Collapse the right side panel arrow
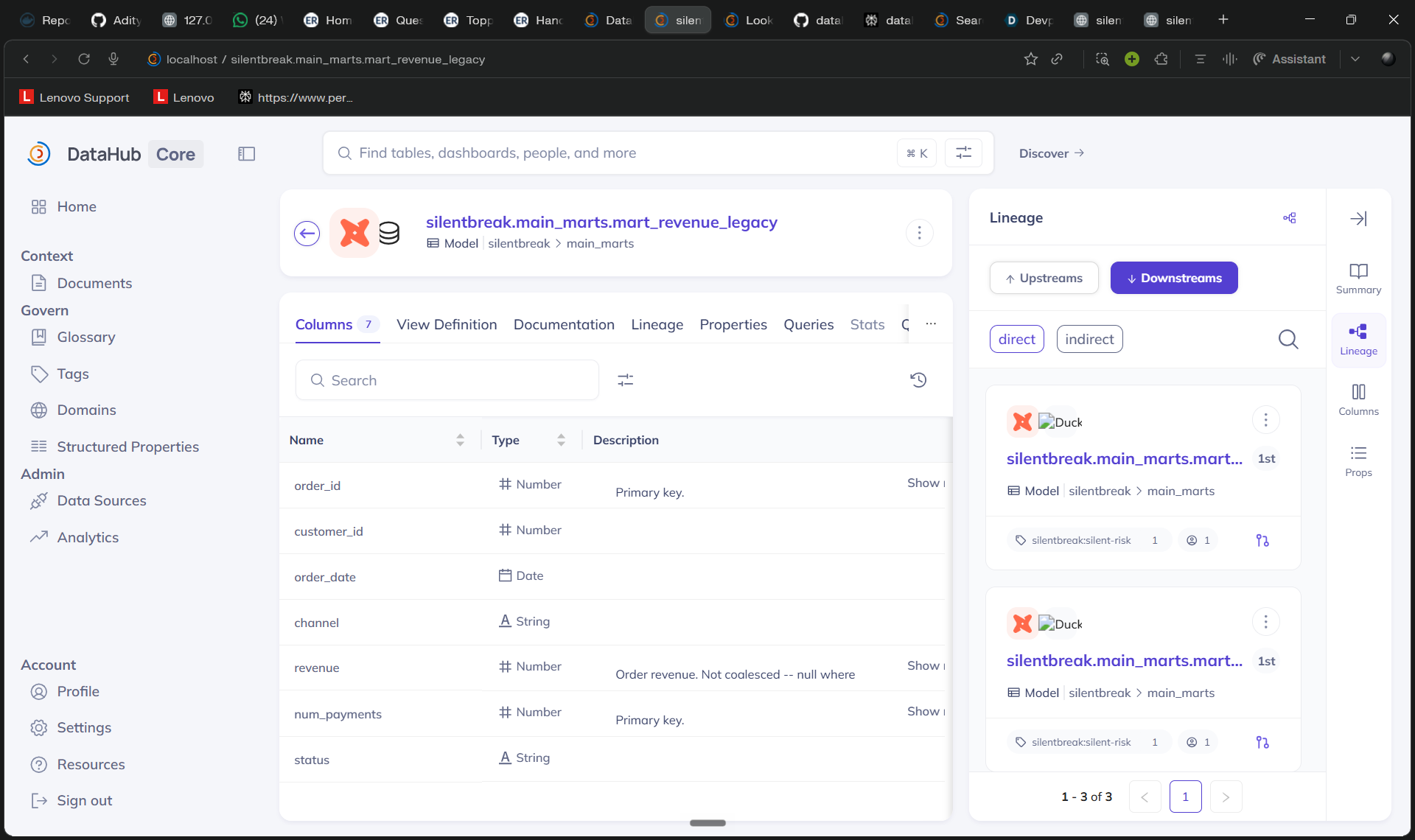Screen dimensions: 1415x840 [1358, 219]
